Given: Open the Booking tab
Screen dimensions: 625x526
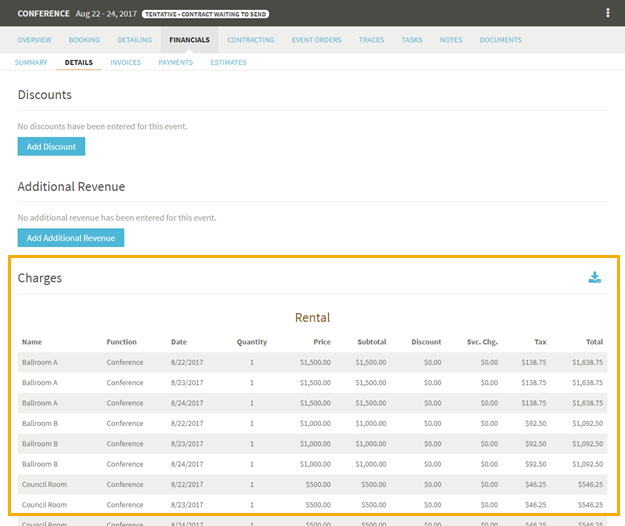Looking at the screenshot, I should [x=84, y=40].
